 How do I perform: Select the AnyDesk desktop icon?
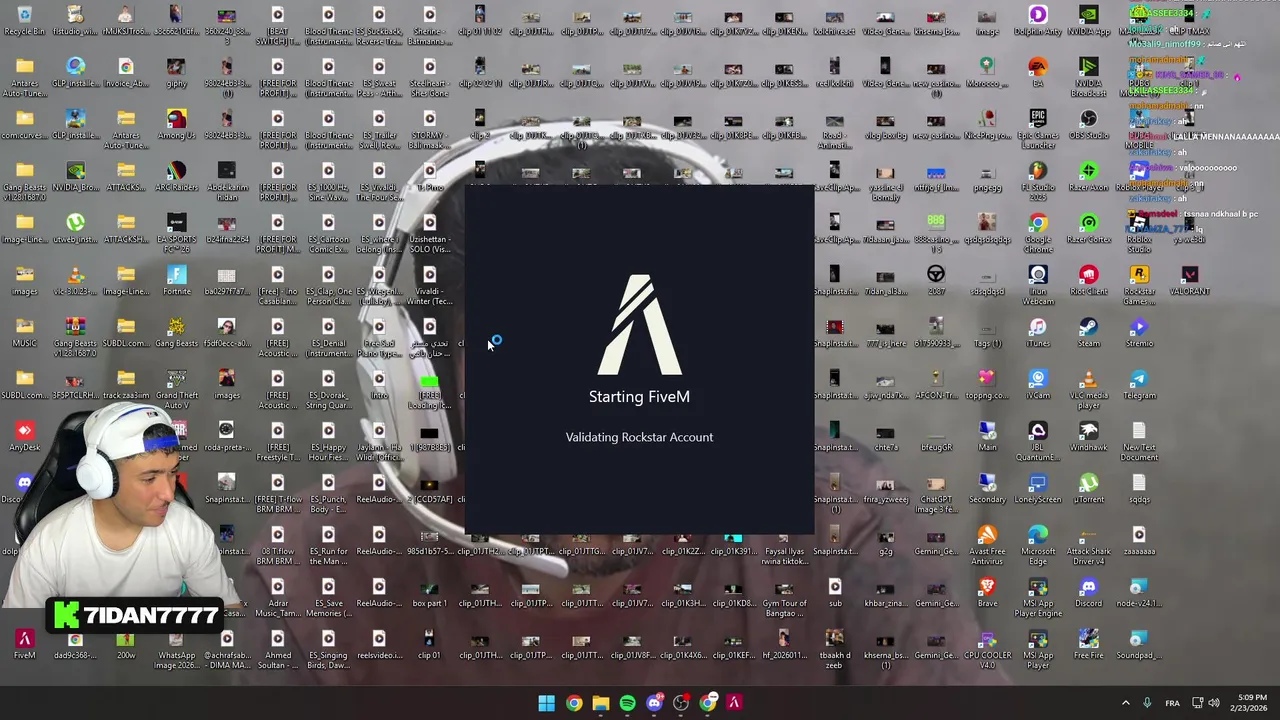click(x=24, y=436)
